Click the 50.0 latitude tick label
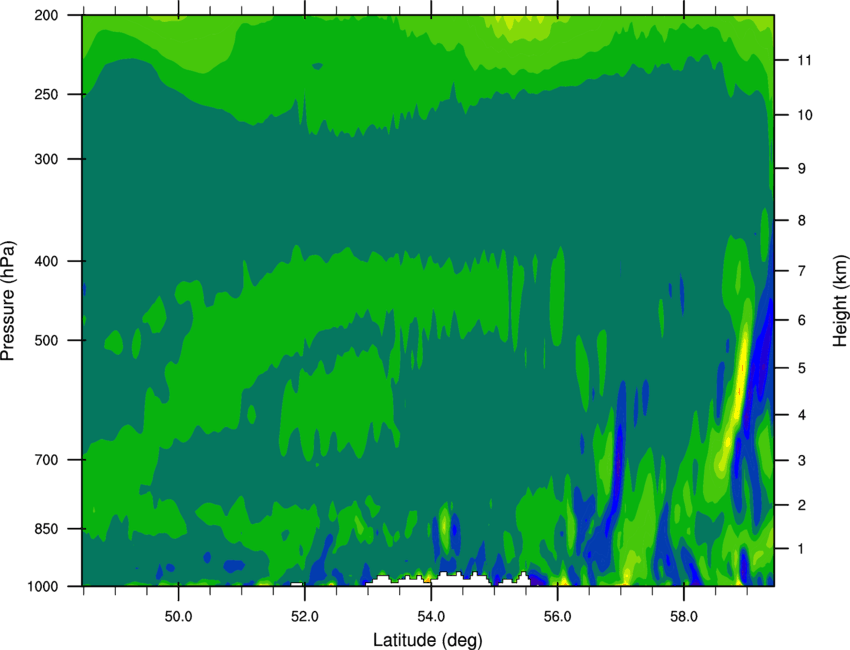 pos(178,617)
